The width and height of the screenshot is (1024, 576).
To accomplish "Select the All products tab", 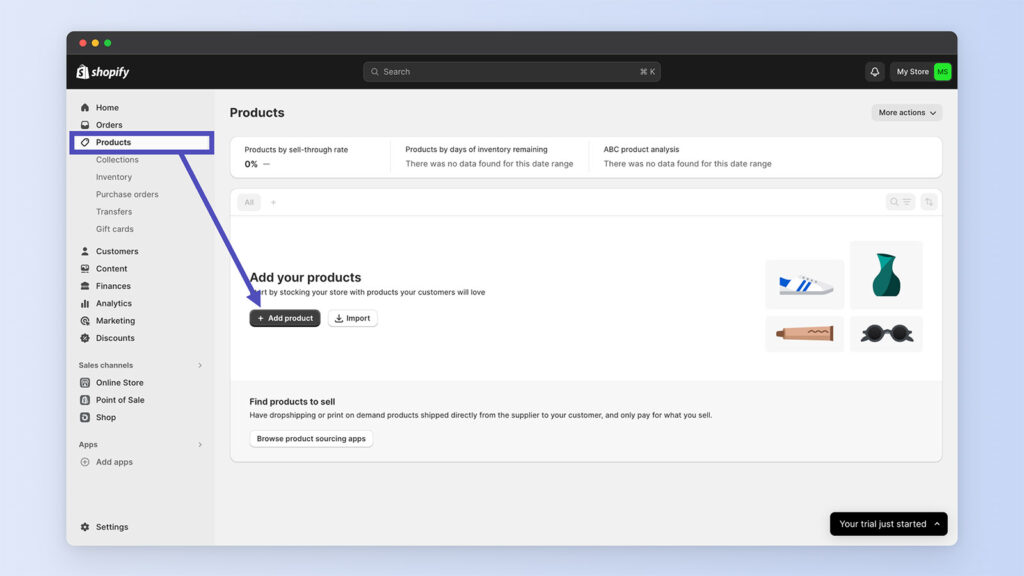I will point(249,202).
